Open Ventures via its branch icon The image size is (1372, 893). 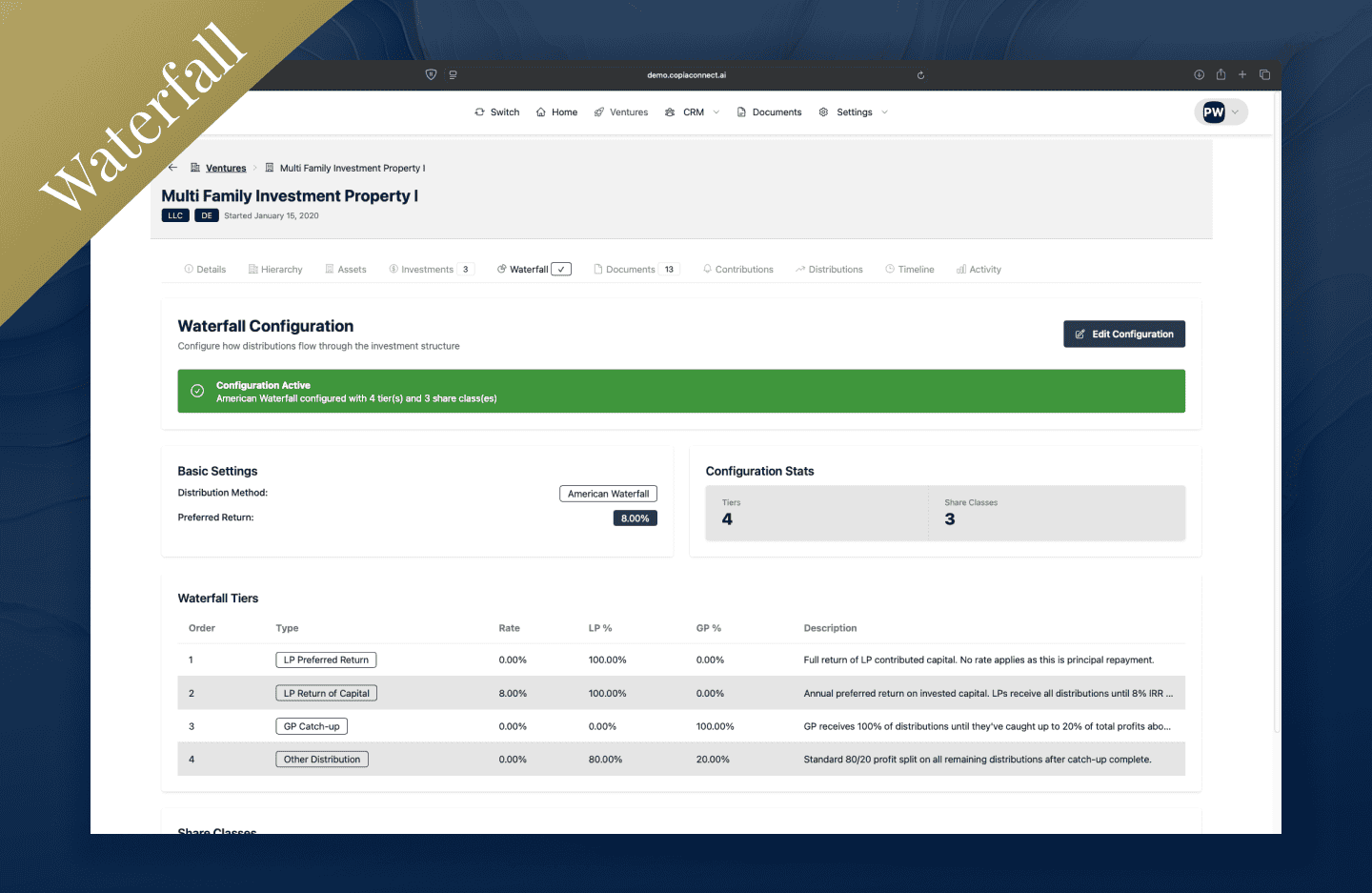pos(598,112)
